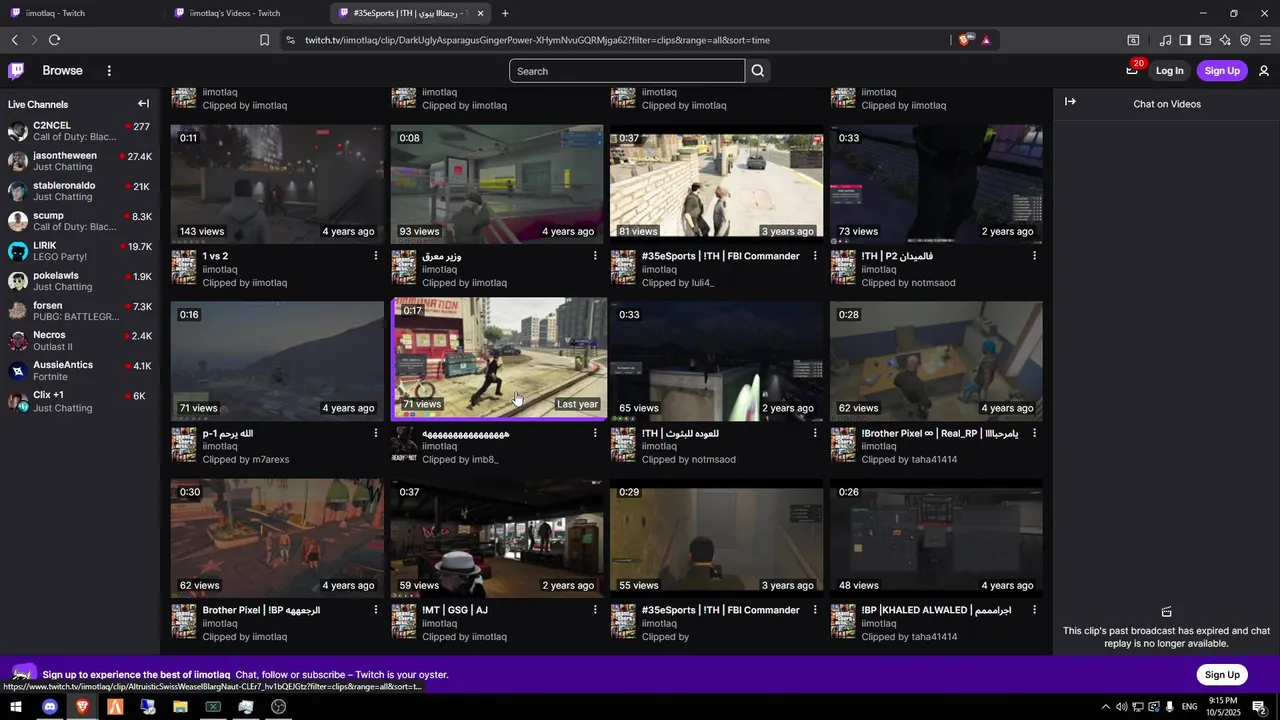Click Sign Up in the top bar
The width and height of the screenshot is (1280, 720).
click(1222, 71)
